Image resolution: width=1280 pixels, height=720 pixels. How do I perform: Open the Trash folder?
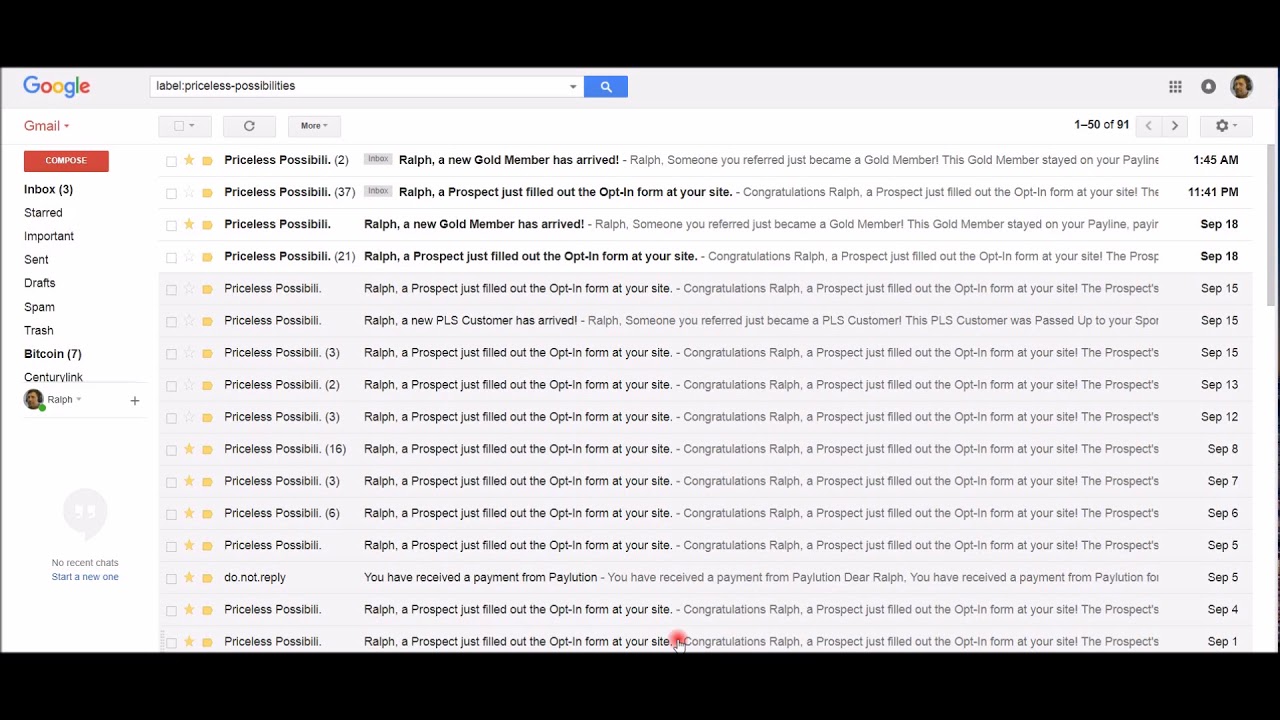[x=39, y=330]
